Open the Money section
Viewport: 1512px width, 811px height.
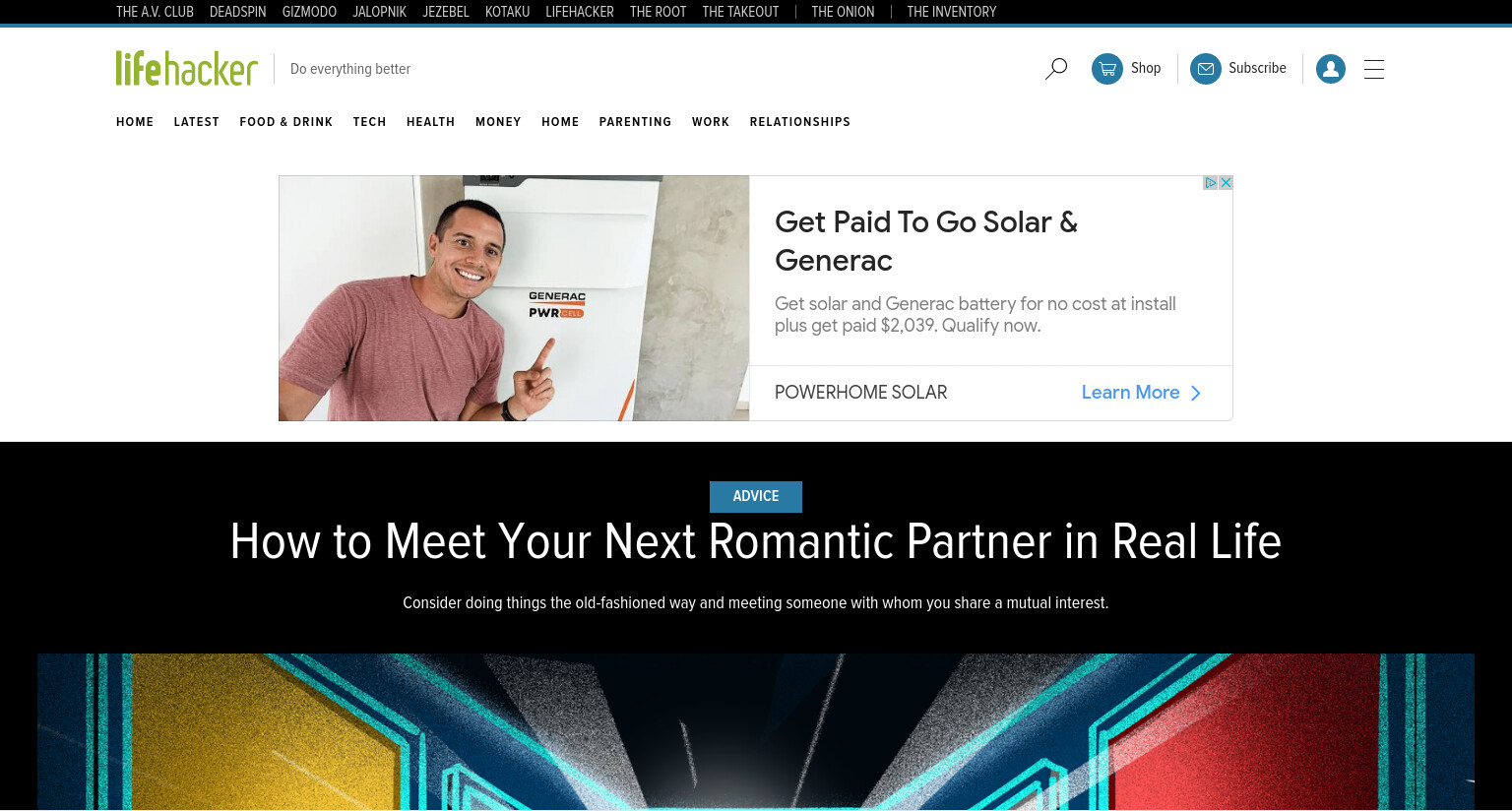pyautogui.click(x=498, y=122)
